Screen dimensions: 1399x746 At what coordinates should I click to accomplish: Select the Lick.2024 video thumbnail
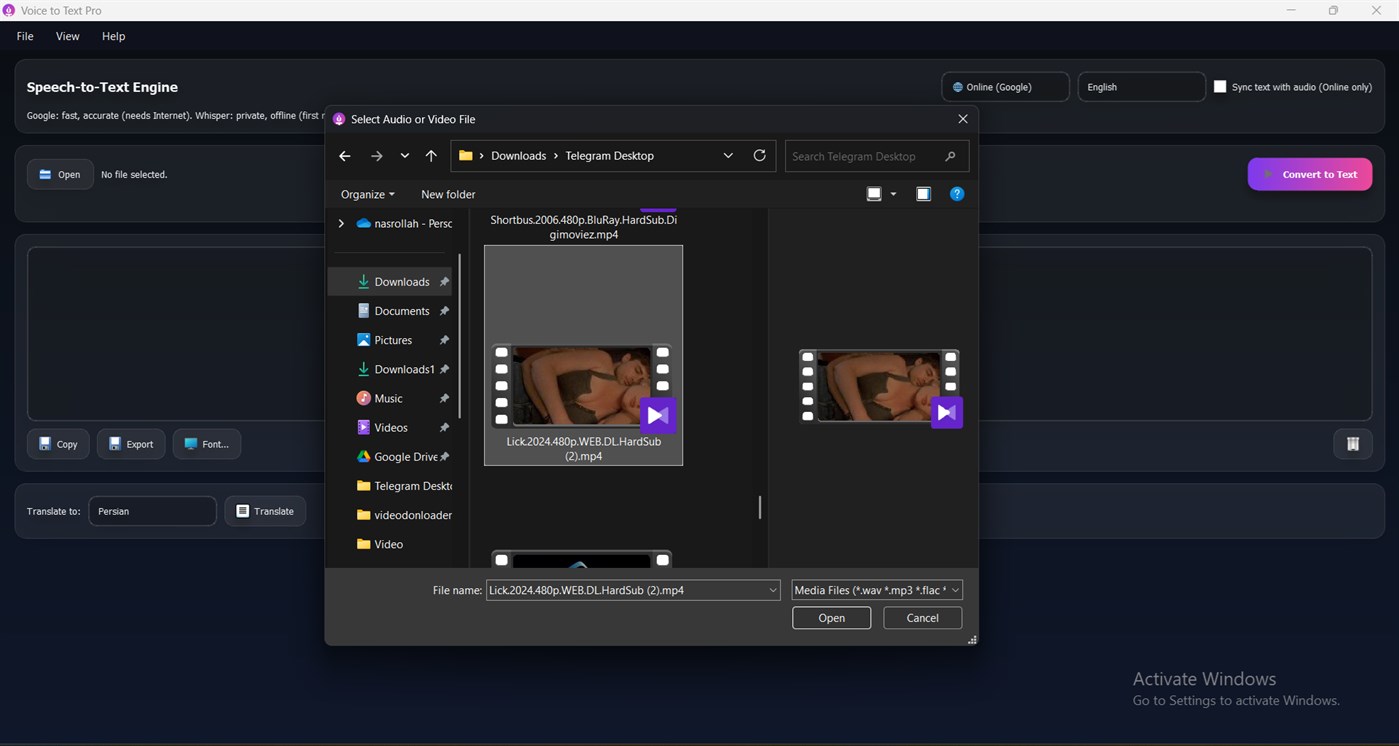coord(582,385)
